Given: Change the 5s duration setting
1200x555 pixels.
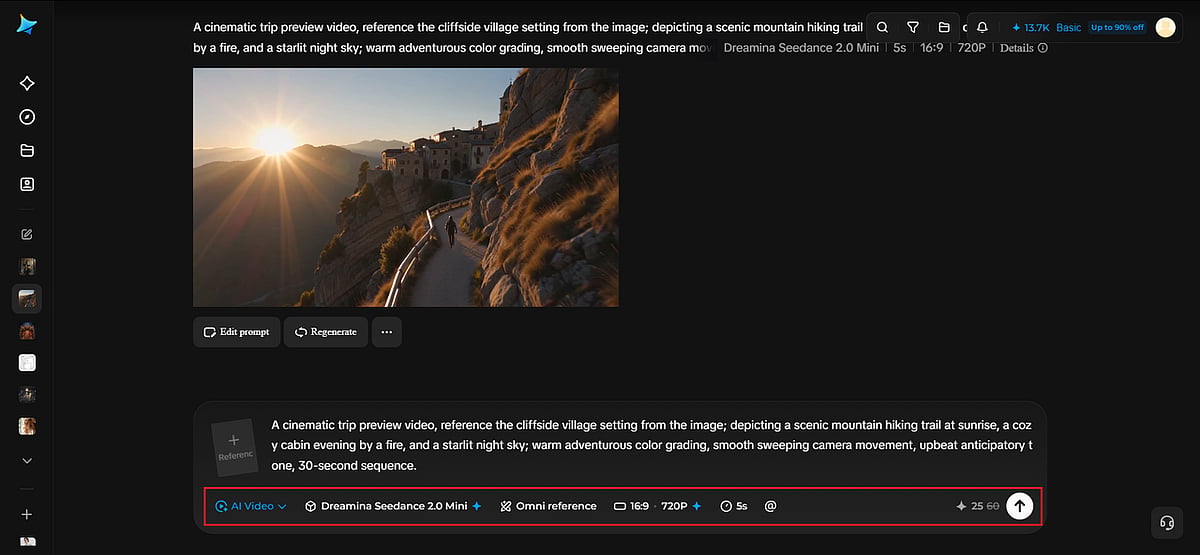Looking at the screenshot, I should 733,506.
